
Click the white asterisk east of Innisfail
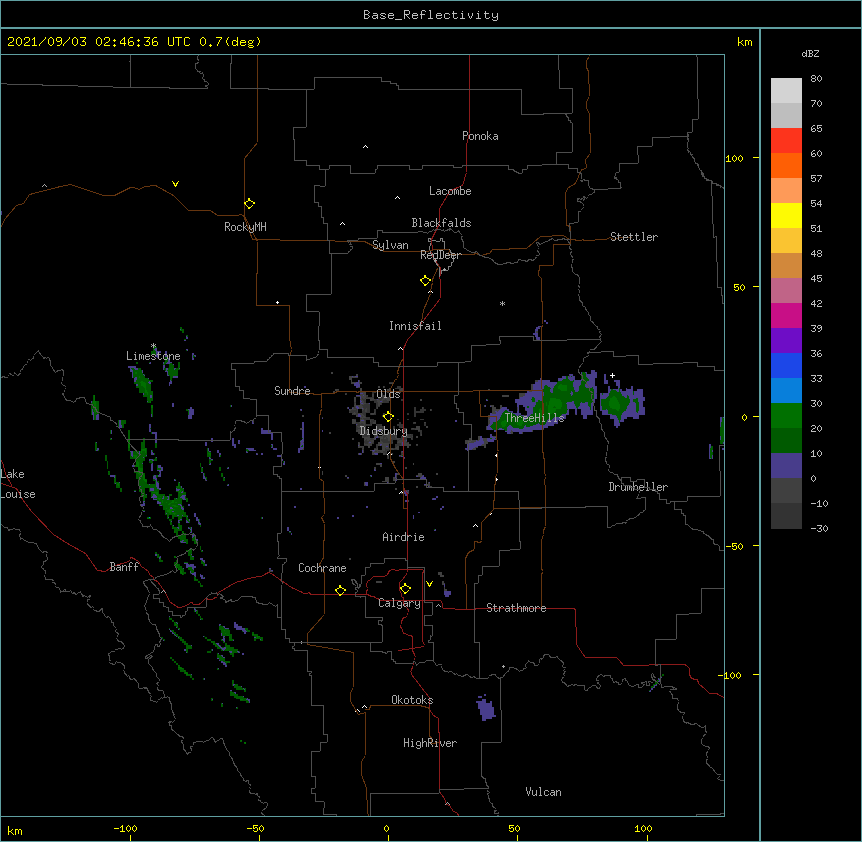tap(502, 303)
